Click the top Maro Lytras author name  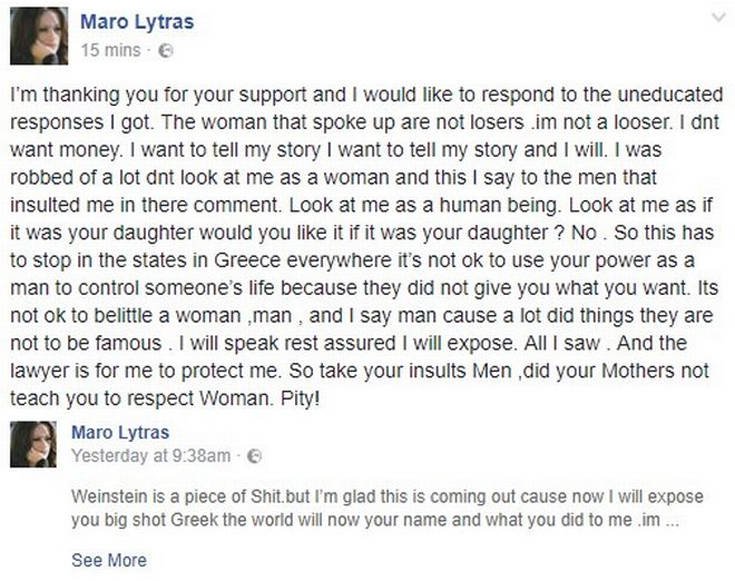click(135, 21)
